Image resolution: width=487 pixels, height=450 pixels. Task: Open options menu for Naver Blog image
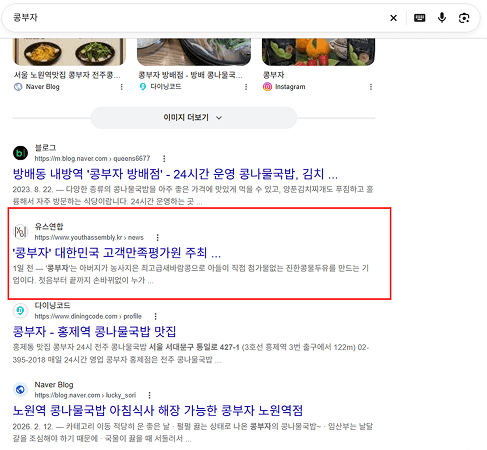coord(121,87)
